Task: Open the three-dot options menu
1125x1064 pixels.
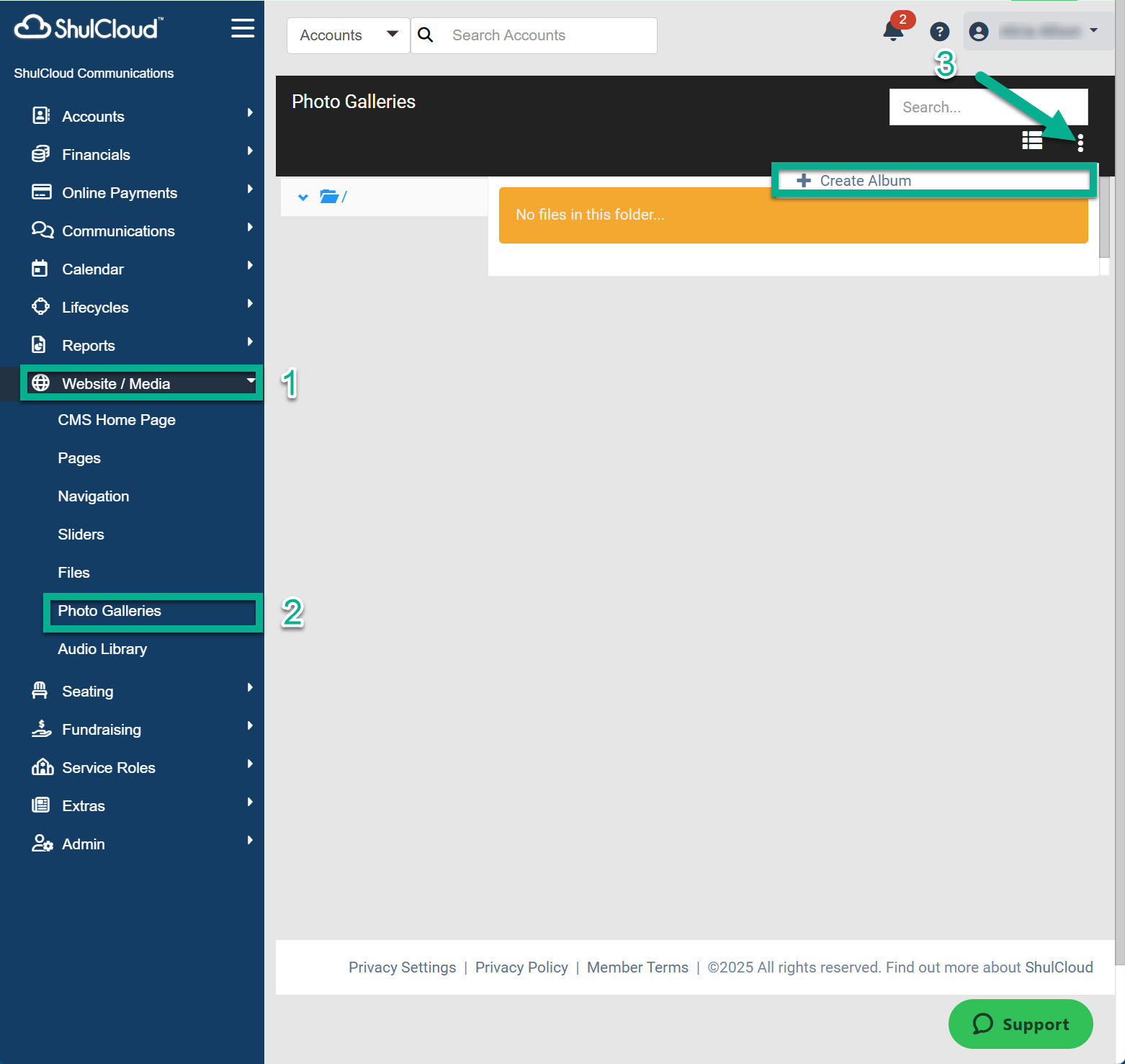Action: pyautogui.click(x=1080, y=143)
